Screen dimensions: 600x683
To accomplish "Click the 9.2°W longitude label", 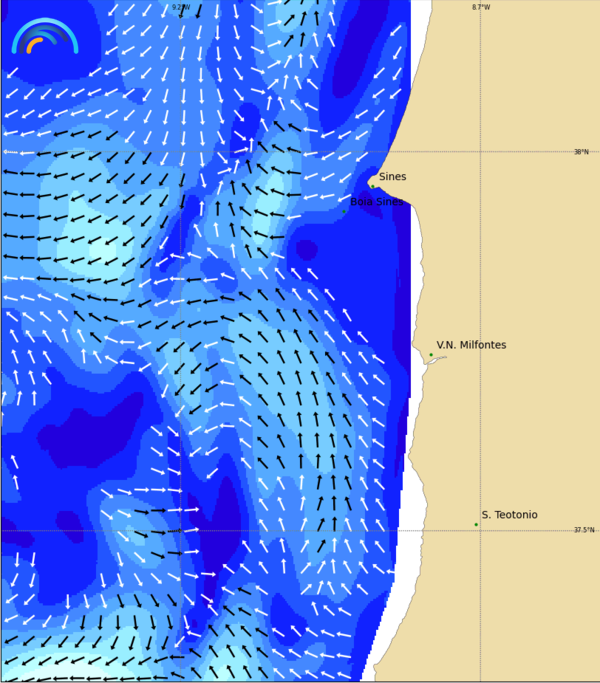I will [x=180, y=7].
